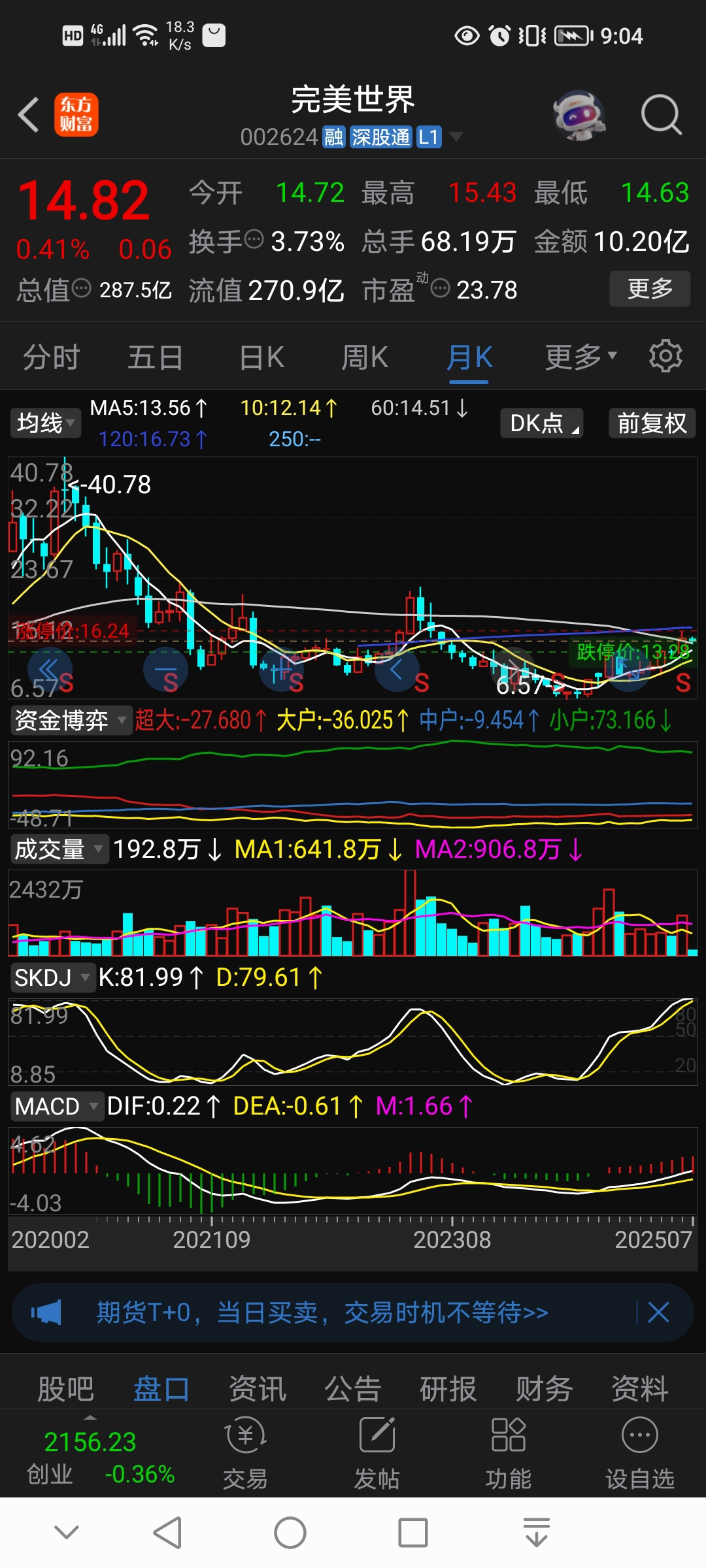This screenshot has width=706, height=1568.
Task: Tap the 202109 timeline date marker
Action: [x=211, y=1239]
